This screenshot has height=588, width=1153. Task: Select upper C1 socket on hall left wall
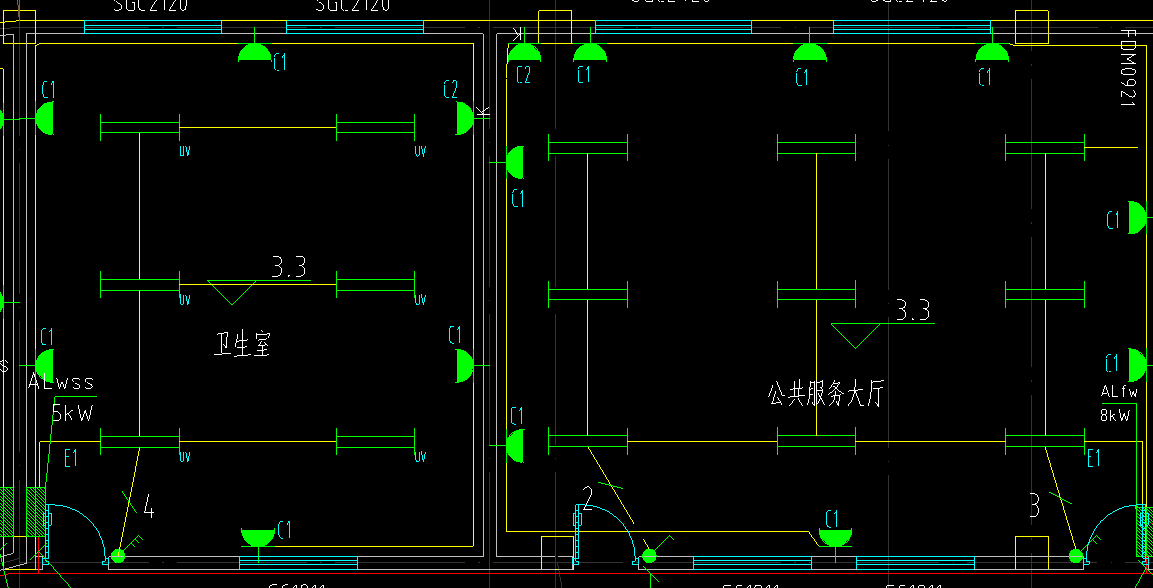515,162
